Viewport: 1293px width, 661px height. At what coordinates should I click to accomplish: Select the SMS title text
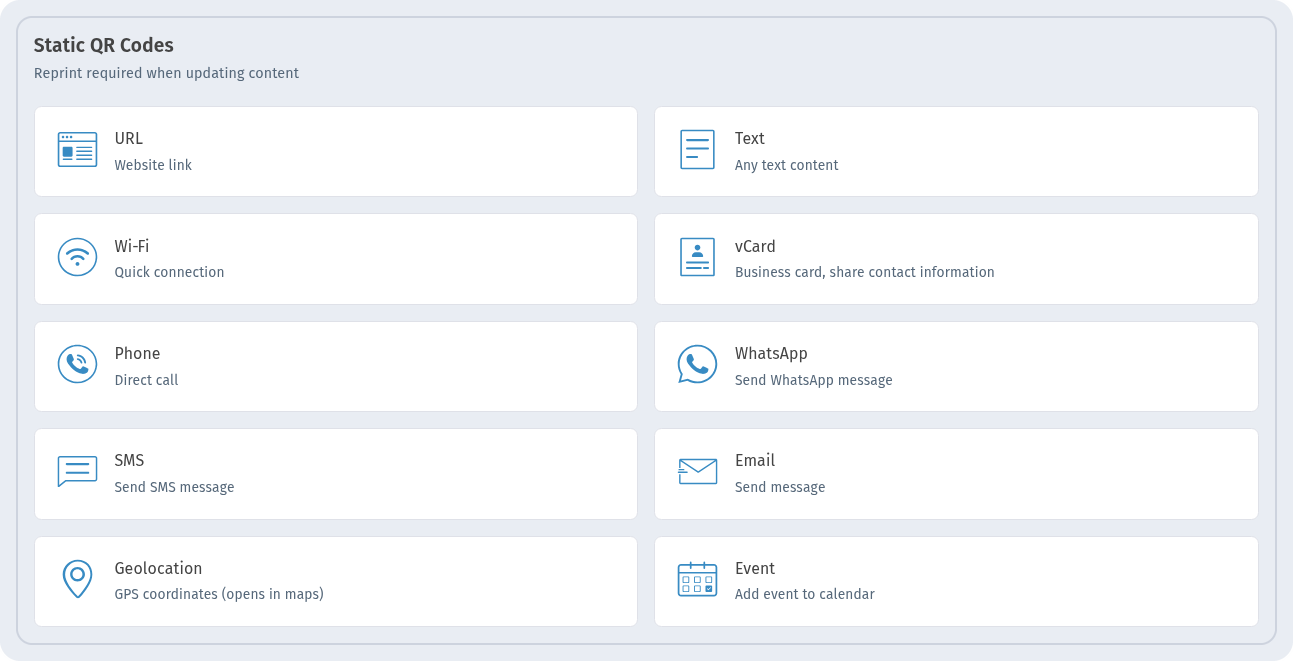[x=129, y=460]
